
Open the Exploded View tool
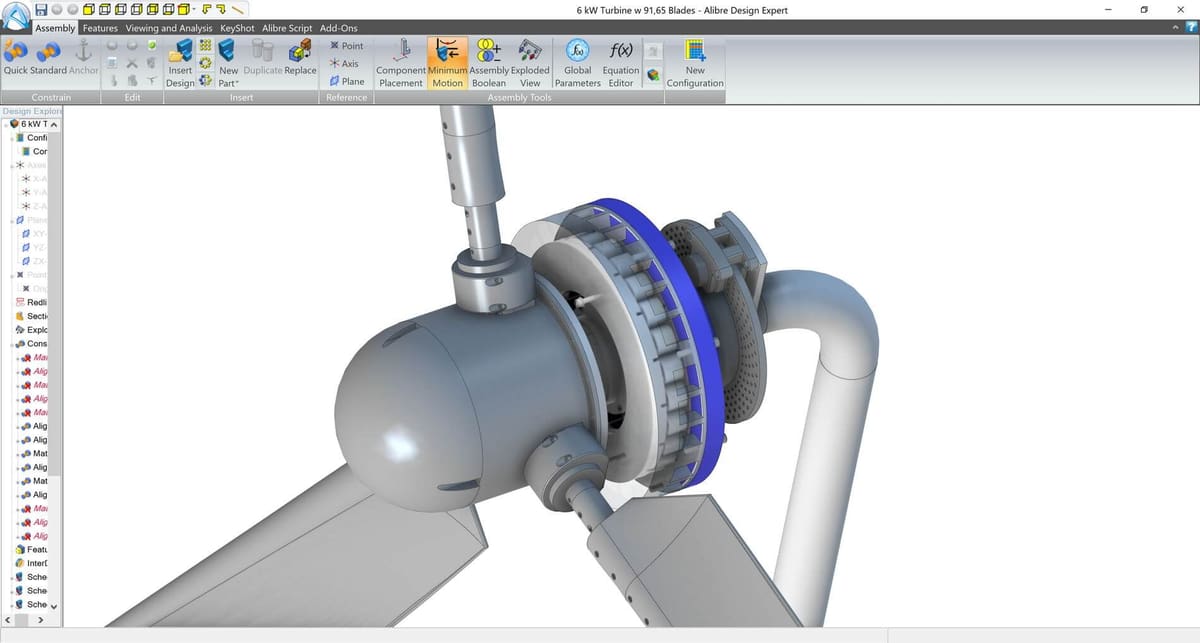click(530, 62)
